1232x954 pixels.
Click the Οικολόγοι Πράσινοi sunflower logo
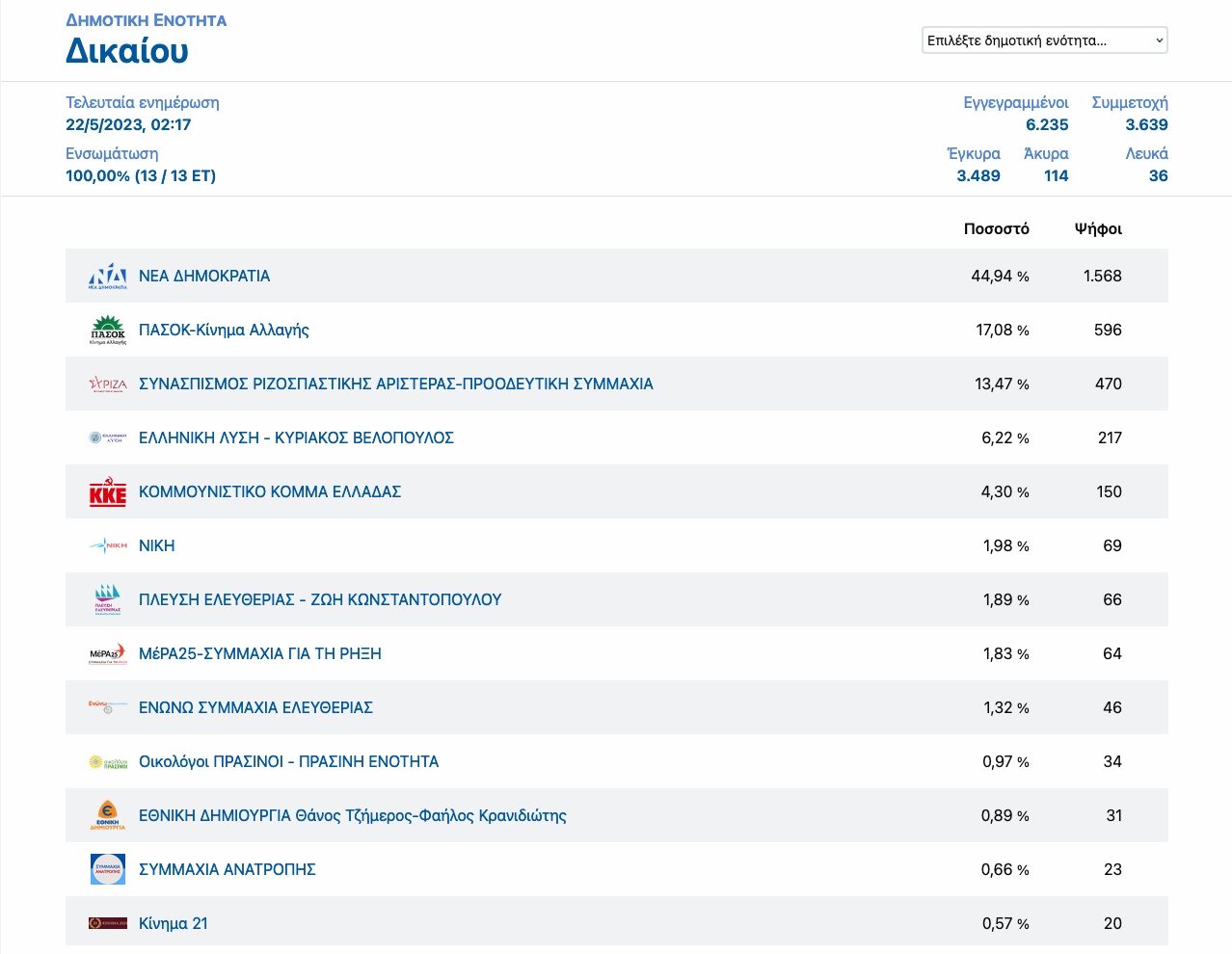click(x=108, y=761)
